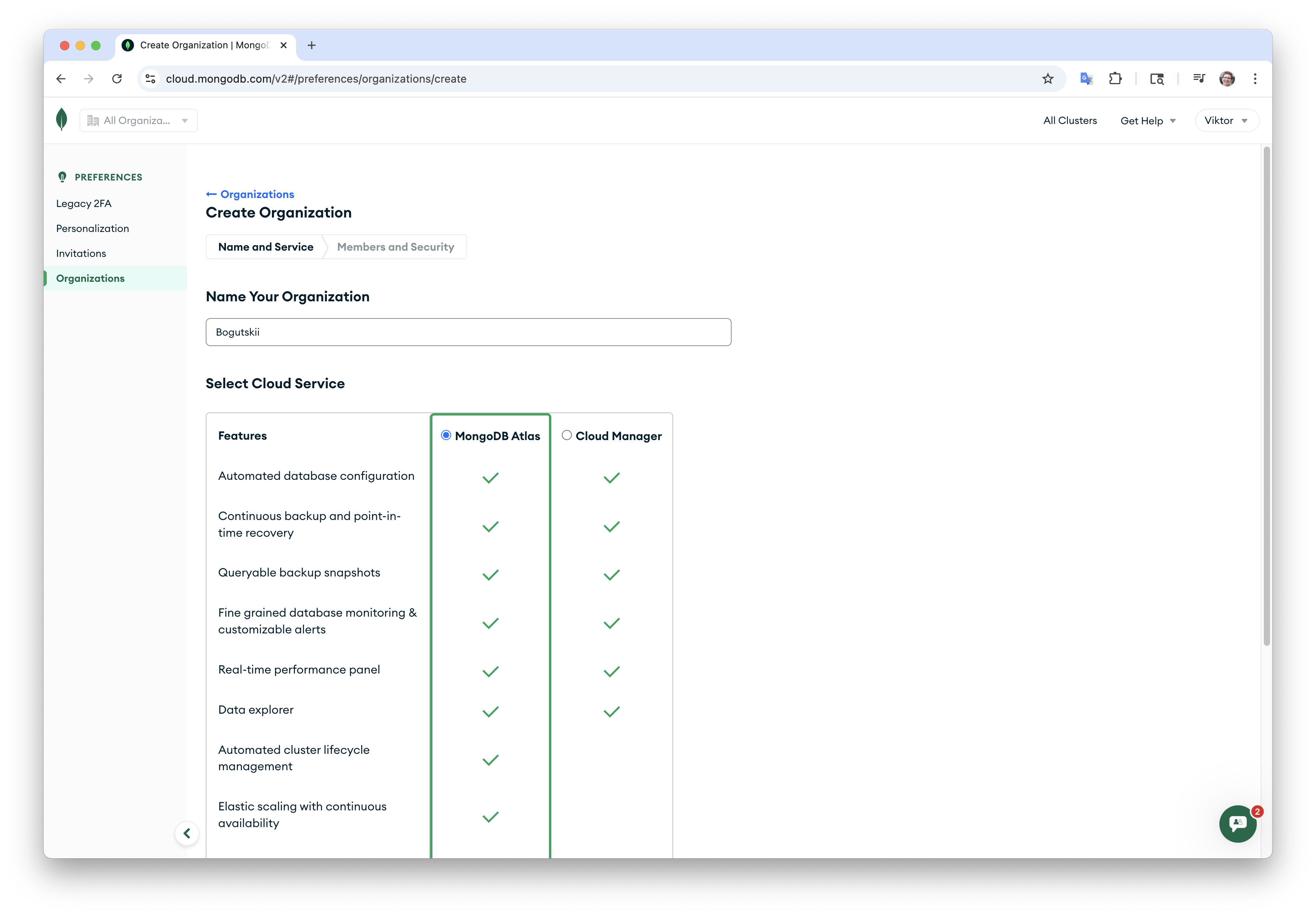Viewport: 1316px width, 916px height.
Task: Open browser Extensions puzzle icon
Action: coord(1115,79)
